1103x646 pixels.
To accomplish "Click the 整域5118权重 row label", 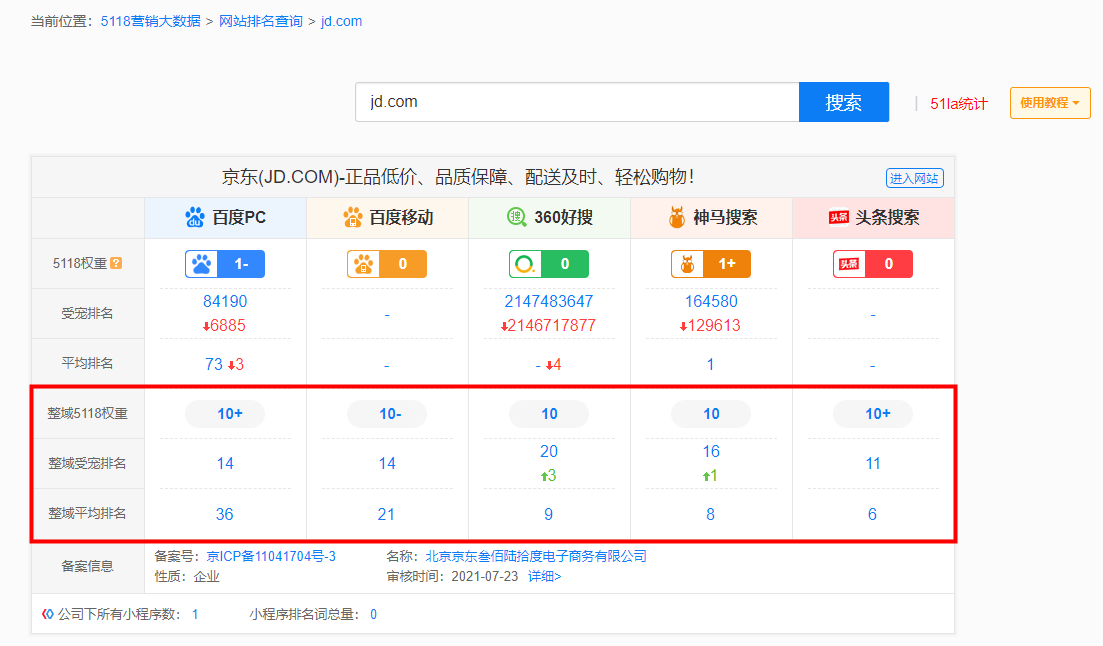I will [87, 414].
